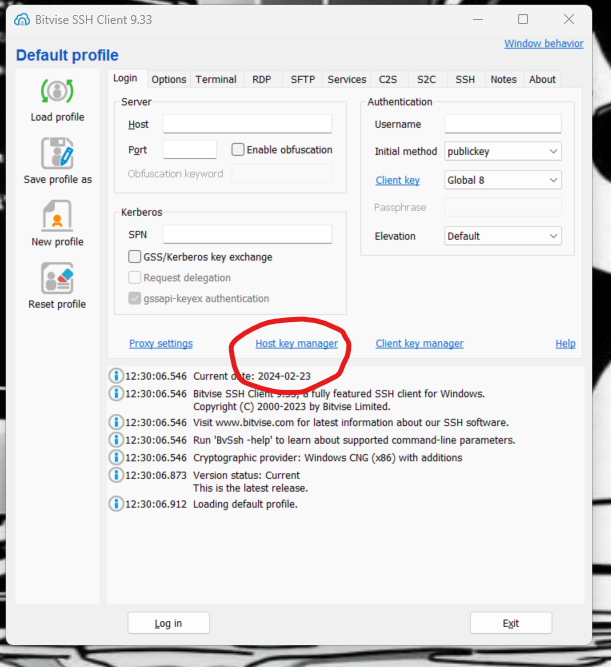Open the About tab
Viewport: 611px width, 667px height.
tap(542, 80)
